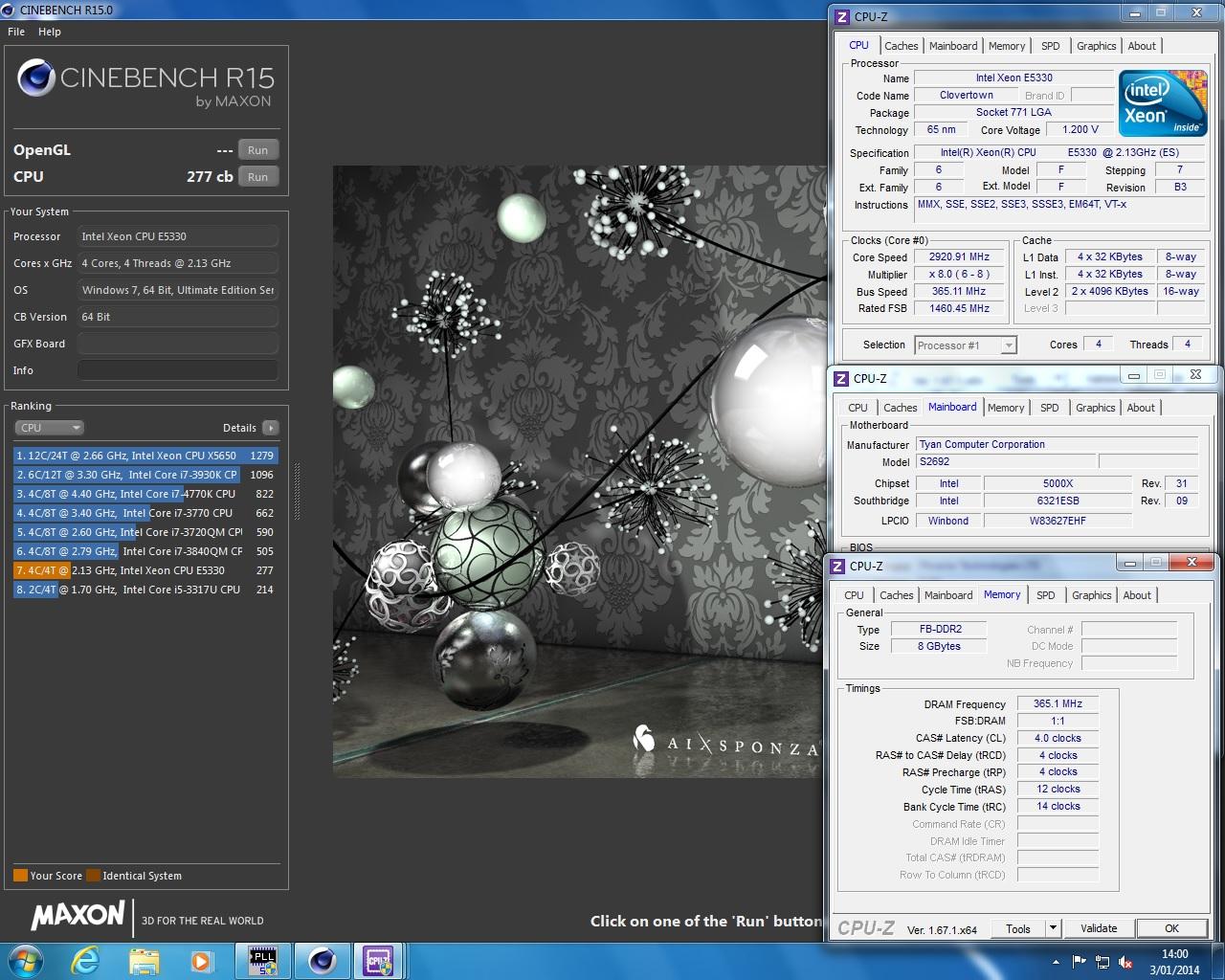1225x980 pixels.
Task: Switch to Memory tab in the top CPU-Z window
Action: pyautogui.click(x=1007, y=46)
